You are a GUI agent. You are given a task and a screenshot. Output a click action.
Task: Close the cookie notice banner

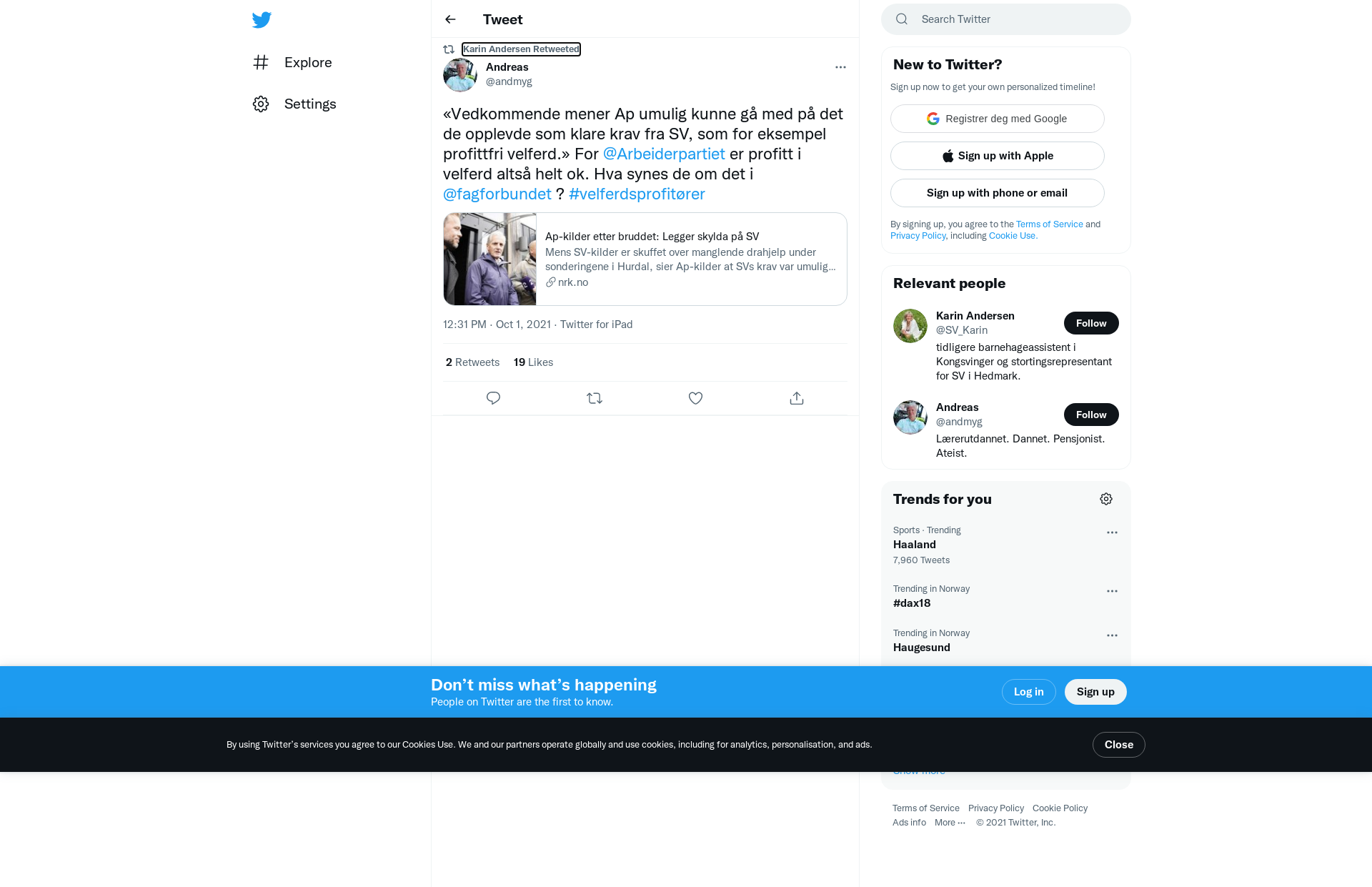(1119, 745)
